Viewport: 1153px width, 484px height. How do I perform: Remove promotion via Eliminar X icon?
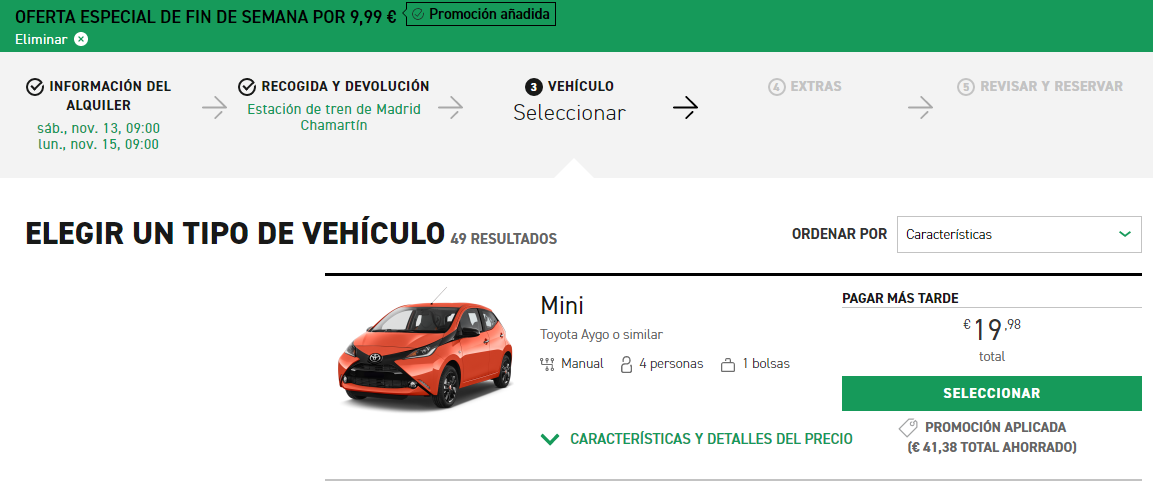[81, 39]
